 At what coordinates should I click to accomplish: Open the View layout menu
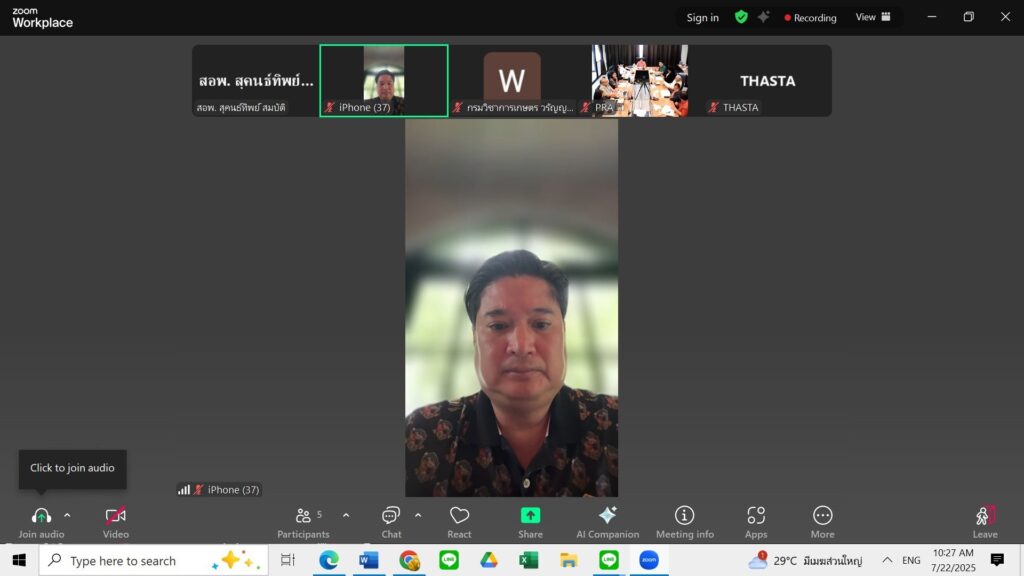coord(873,17)
